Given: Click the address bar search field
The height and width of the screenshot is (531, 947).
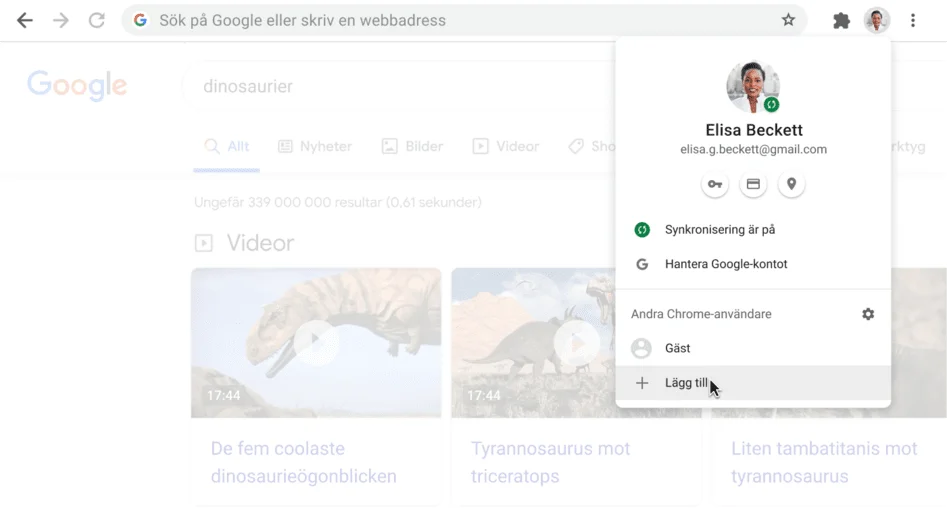Looking at the screenshot, I should pos(450,20).
